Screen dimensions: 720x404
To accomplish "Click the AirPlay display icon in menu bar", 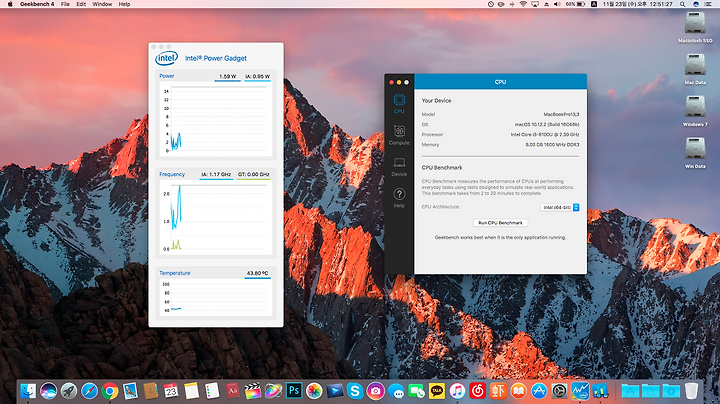I will coord(535,4).
